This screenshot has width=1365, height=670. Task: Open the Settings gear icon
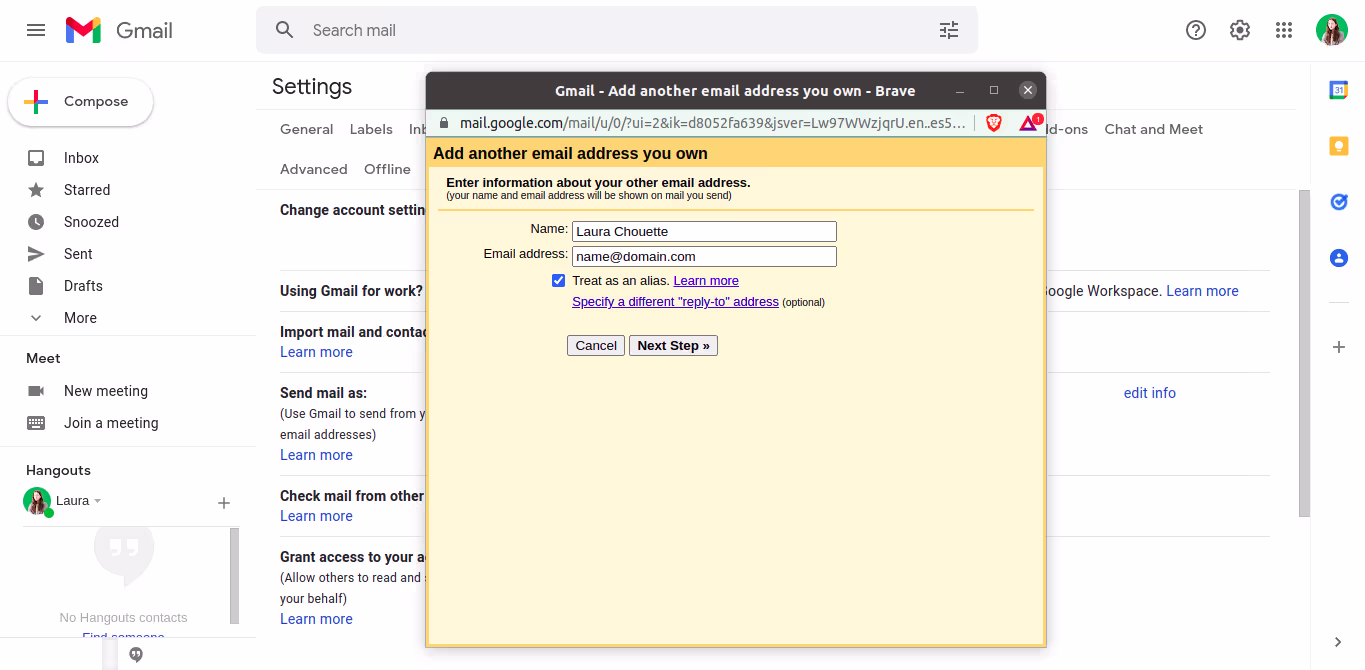pos(1240,30)
